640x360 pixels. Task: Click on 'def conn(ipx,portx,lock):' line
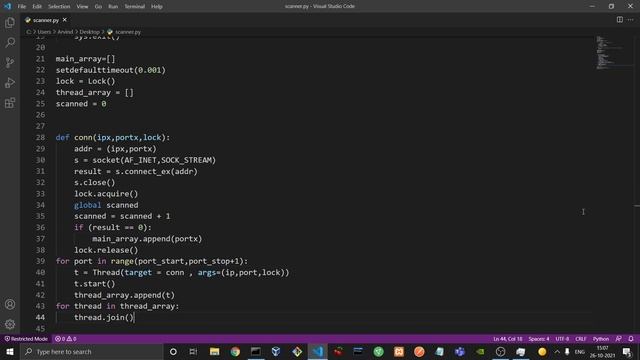[113, 138]
